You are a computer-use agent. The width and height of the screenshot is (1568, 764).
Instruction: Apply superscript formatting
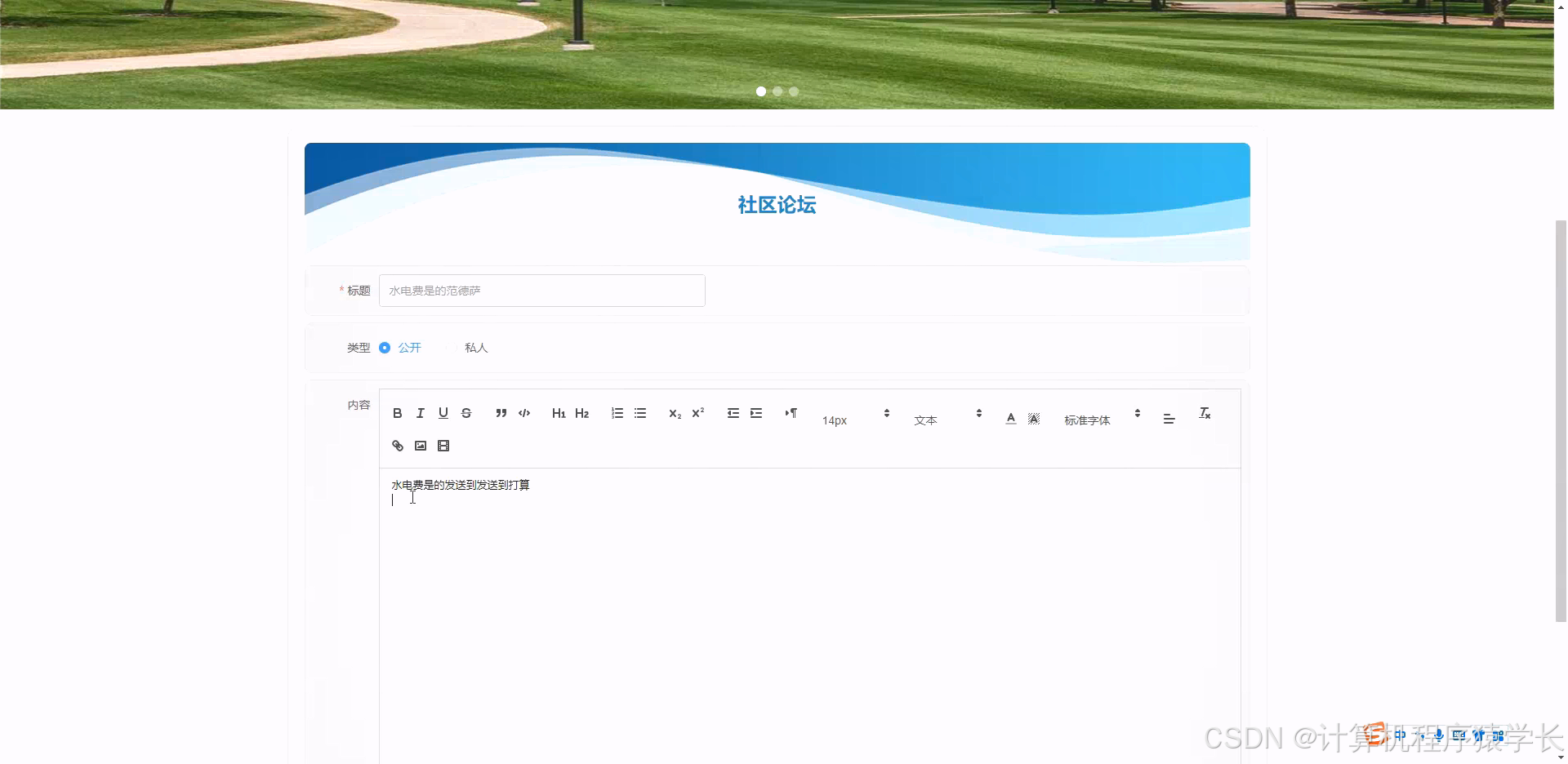(697, 413)
